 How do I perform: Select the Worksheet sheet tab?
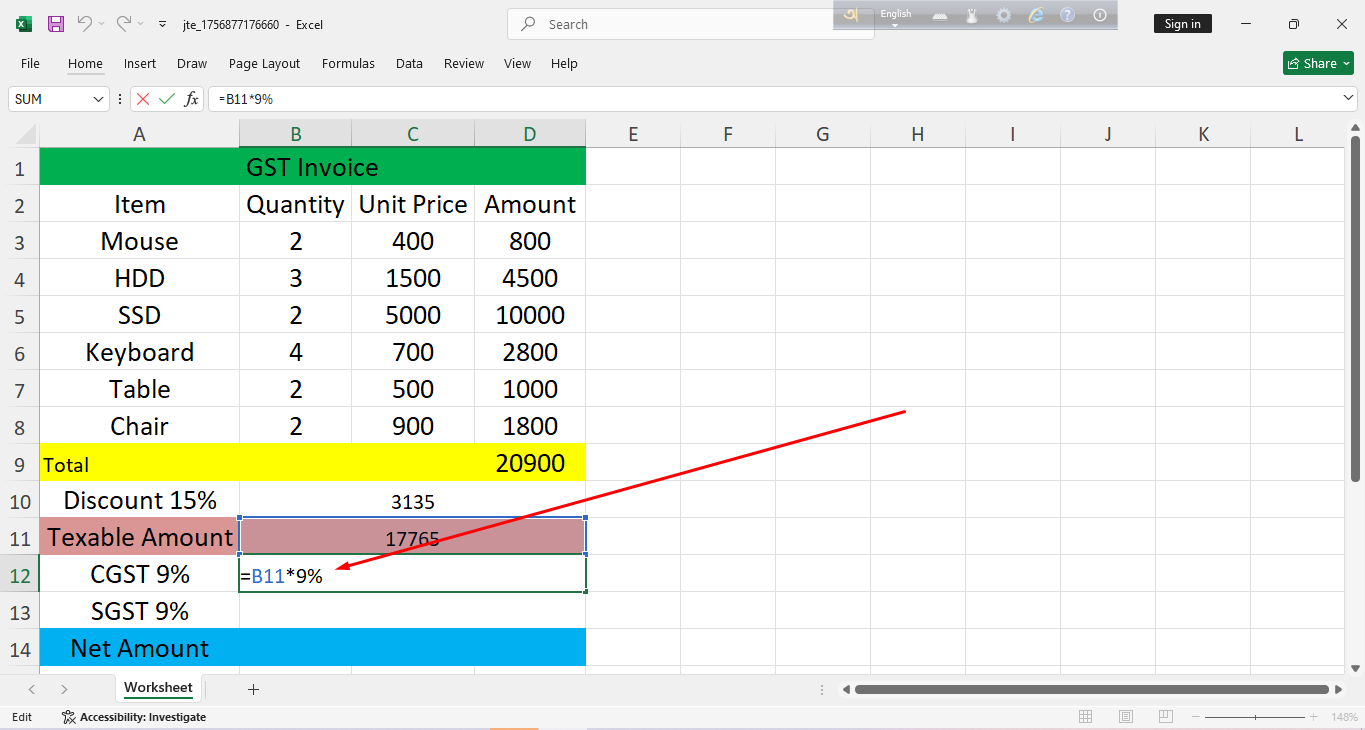click(158, 688)
